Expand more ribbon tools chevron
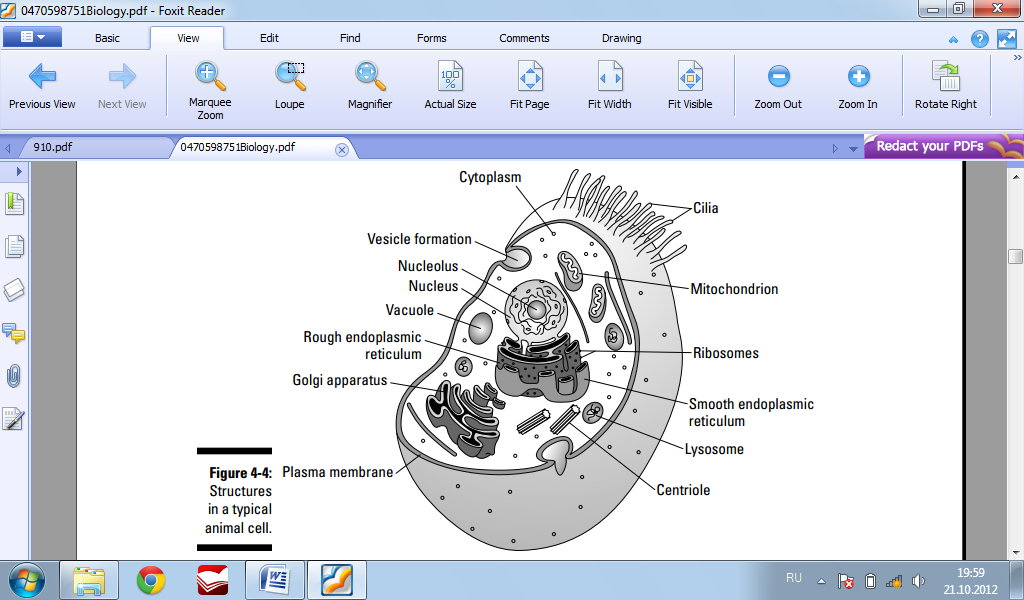This screenshot has width=1024, height=600. click(1017, 58)
